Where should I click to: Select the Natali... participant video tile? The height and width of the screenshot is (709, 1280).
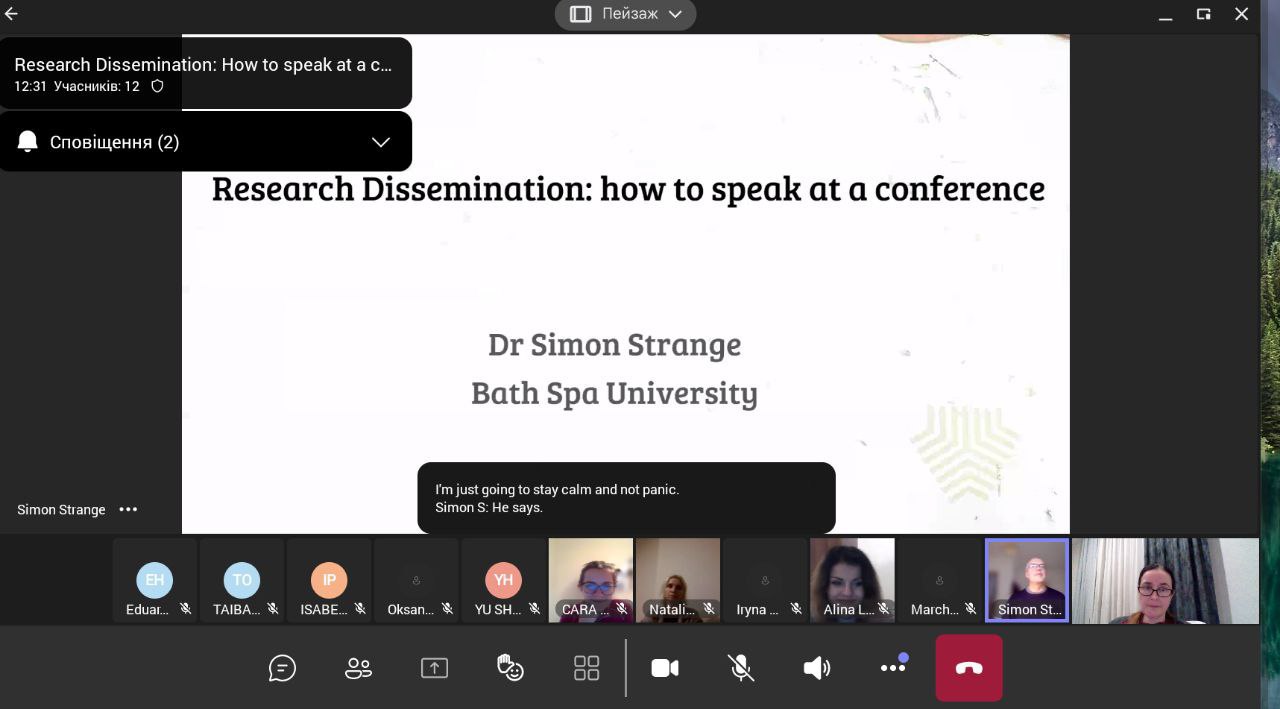[x=678, y=581]
